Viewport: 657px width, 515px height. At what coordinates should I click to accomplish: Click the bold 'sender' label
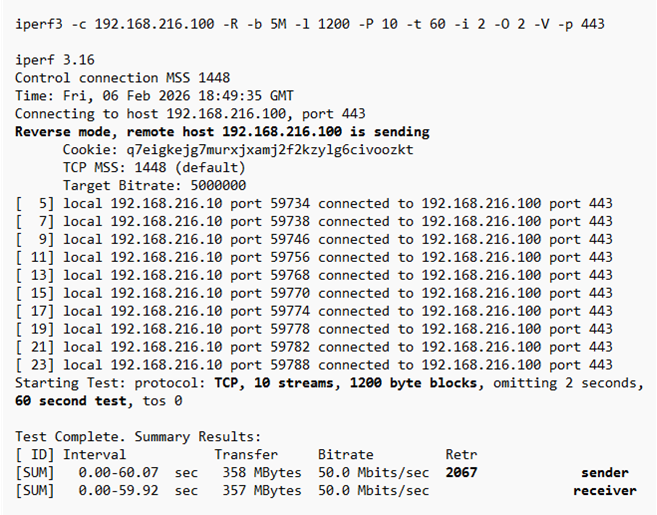(605, 473)
